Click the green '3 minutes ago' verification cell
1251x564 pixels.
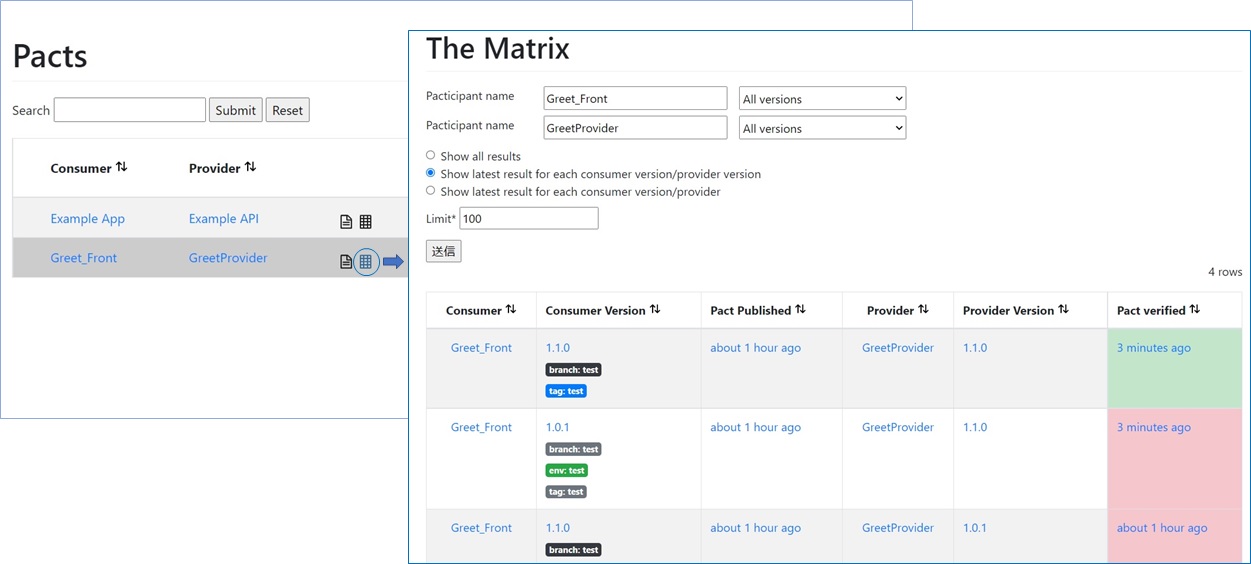(x=1153, y=348)
